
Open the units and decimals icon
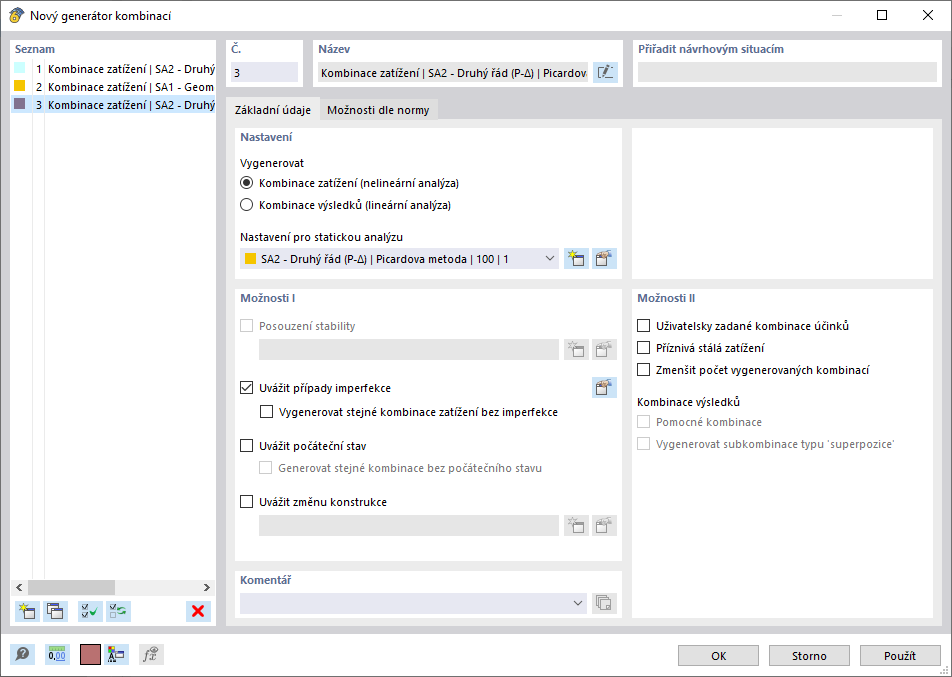[x=57, y=655]
